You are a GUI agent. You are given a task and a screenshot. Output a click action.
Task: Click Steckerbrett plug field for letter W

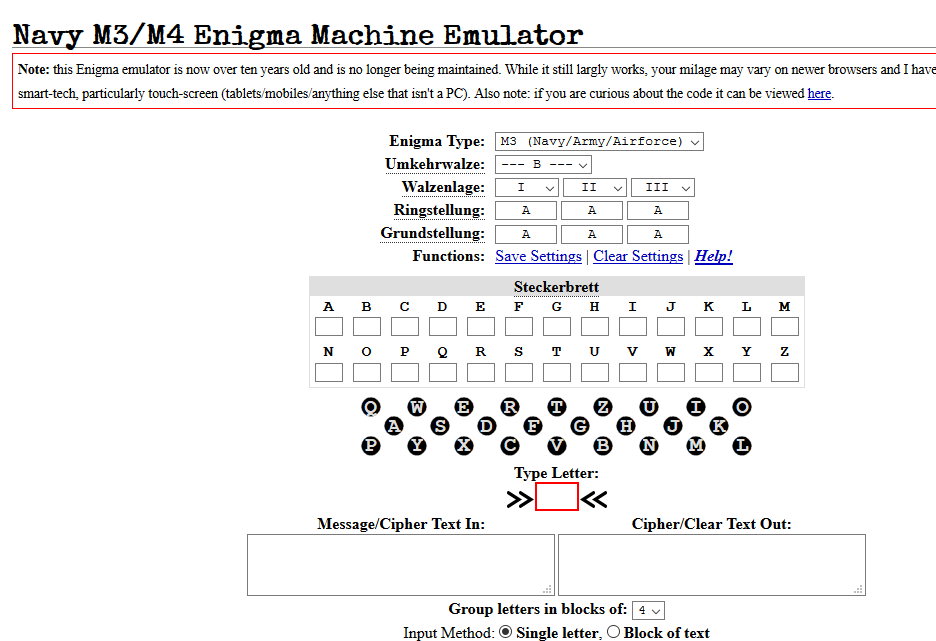coord(671,372)
